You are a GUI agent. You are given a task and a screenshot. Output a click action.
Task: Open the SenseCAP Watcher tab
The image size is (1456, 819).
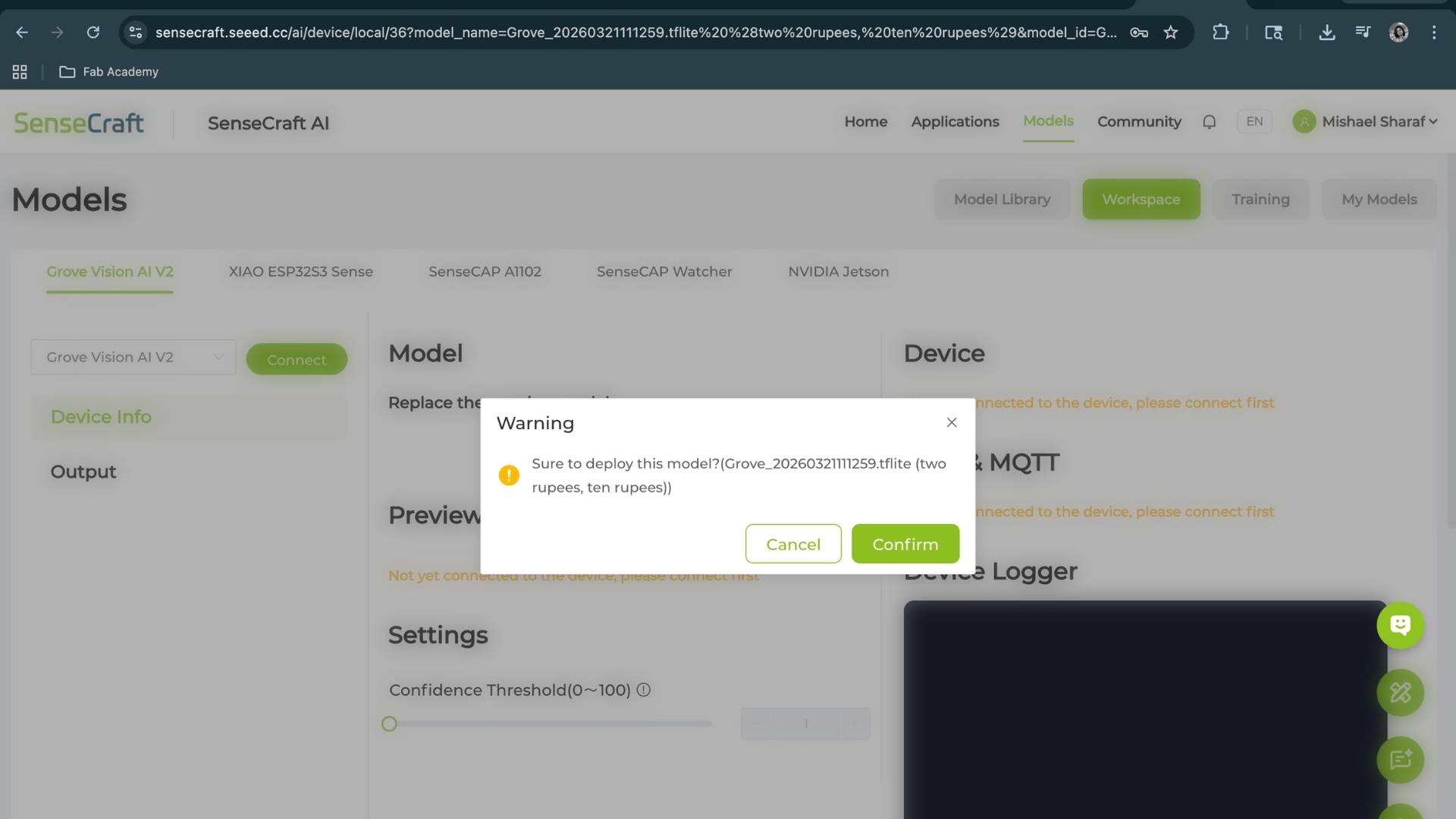664,271
